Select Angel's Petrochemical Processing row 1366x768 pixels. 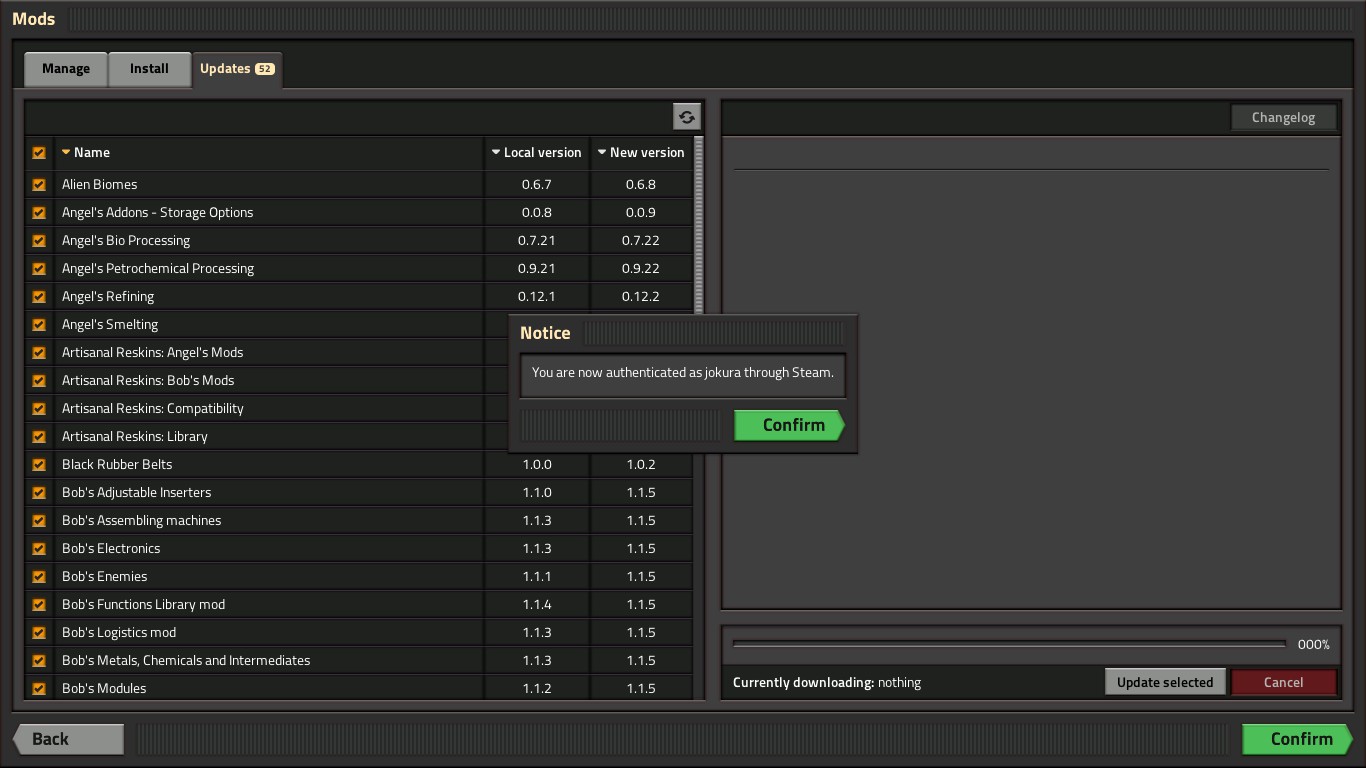tap(359, 269)
